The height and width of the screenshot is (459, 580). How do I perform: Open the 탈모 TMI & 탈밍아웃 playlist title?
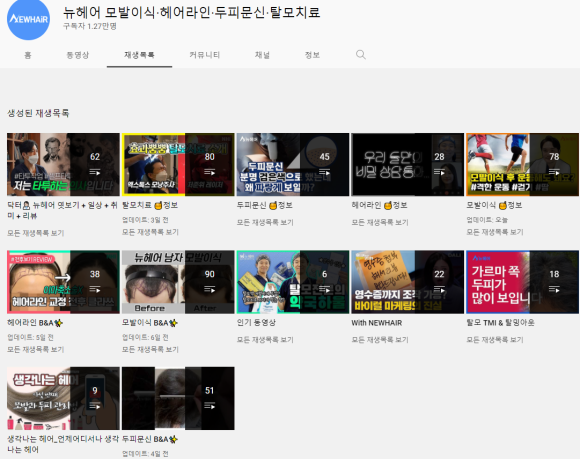pos(500,323)
